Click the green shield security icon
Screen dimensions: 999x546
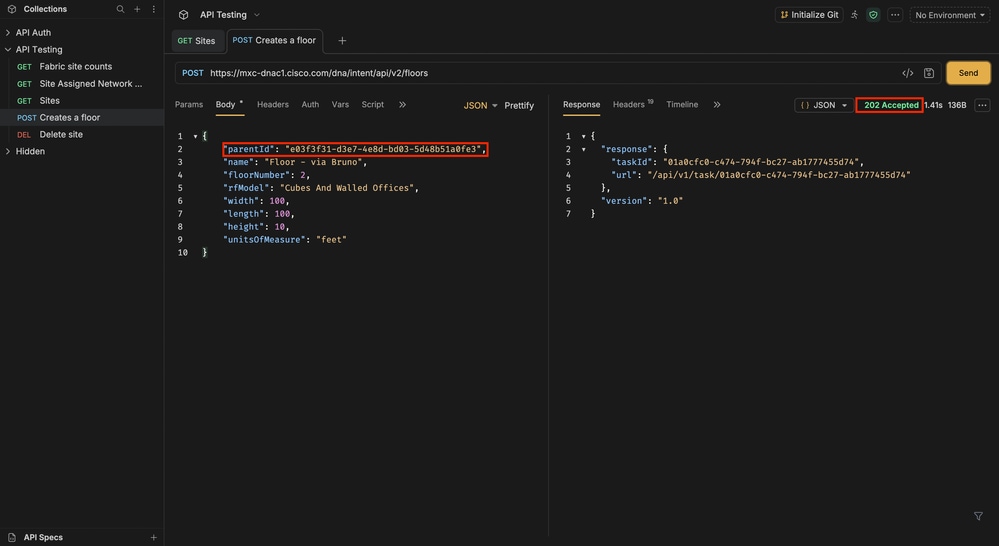click(x=873, y=15)
